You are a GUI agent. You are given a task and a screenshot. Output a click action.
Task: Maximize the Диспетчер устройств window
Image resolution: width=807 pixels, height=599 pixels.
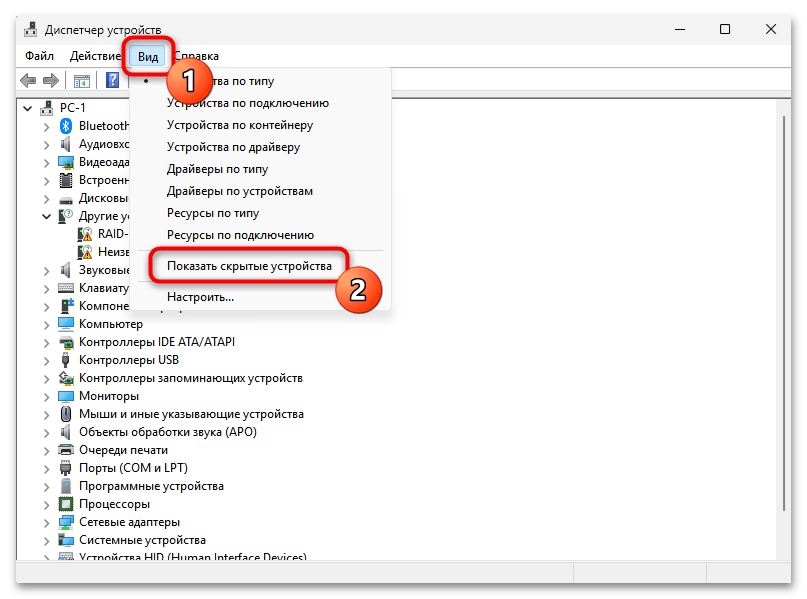(x=725, y=29)
